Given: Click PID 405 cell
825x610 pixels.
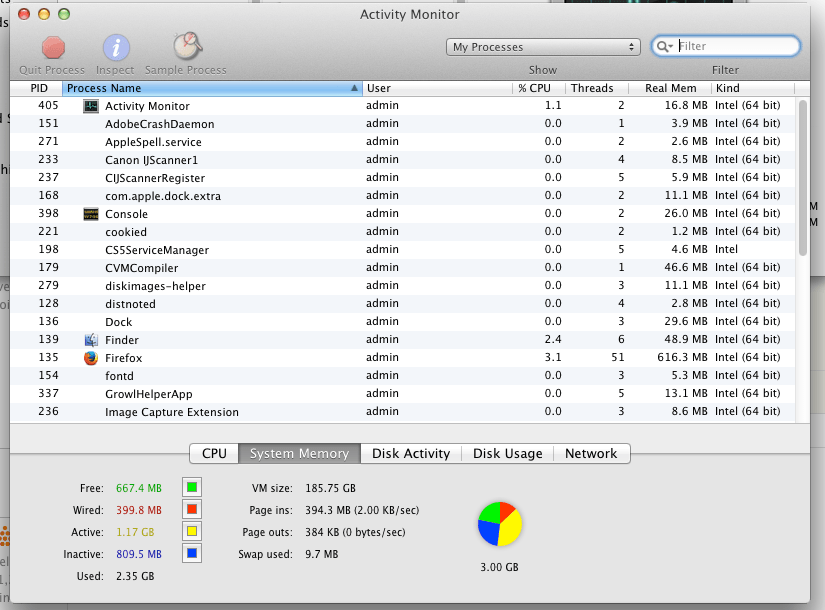Looking at the screenshot, I should pos(48,105).
